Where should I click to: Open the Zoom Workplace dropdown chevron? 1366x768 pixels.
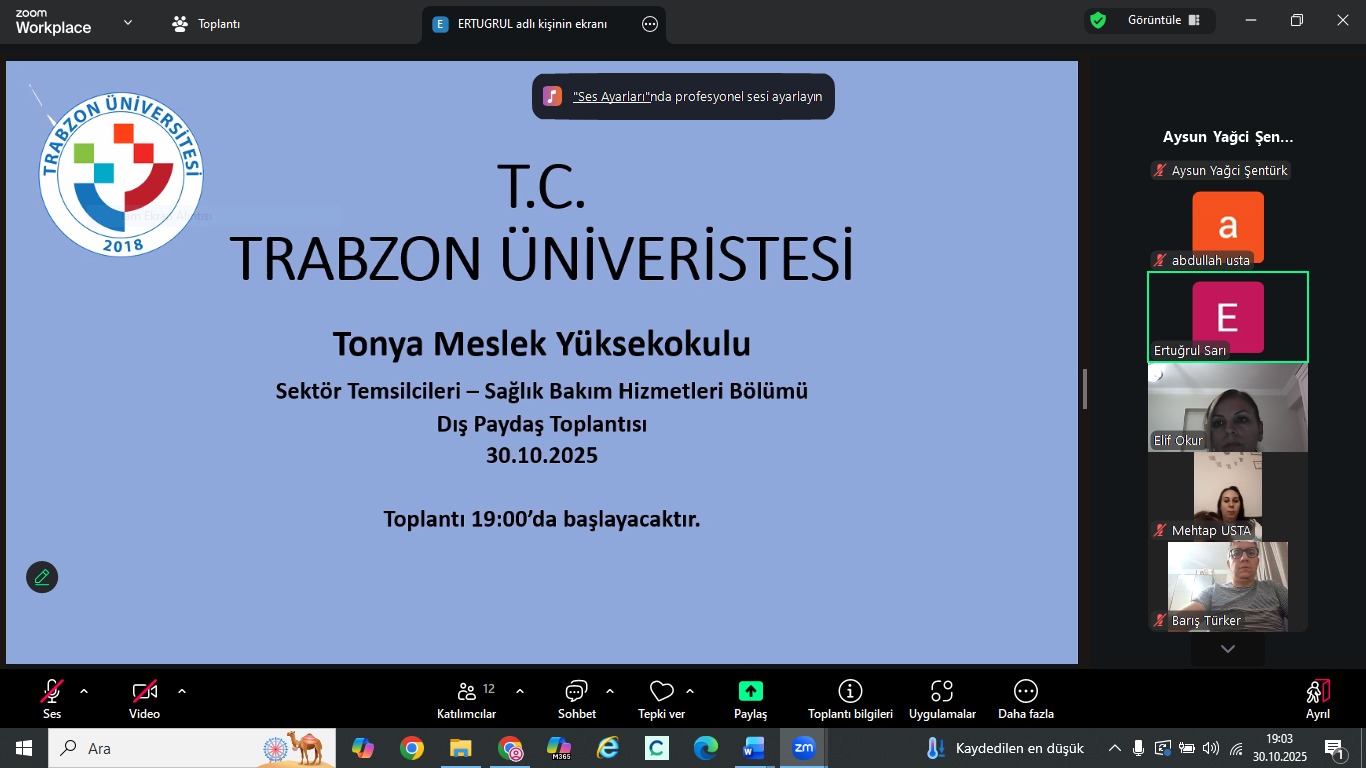(128, 22)
